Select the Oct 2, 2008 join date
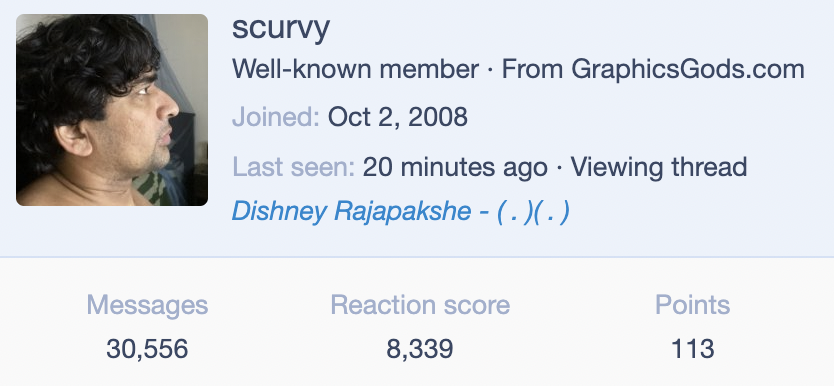The width and height of the screenshot is (834, 386). click(398, 117)
